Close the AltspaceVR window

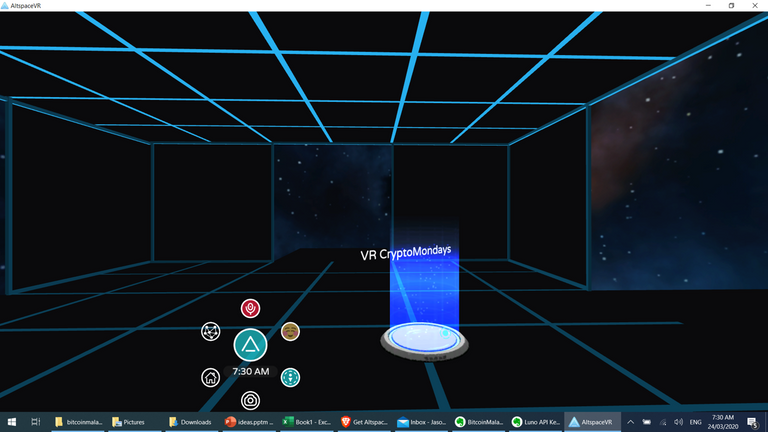point(755,5)
